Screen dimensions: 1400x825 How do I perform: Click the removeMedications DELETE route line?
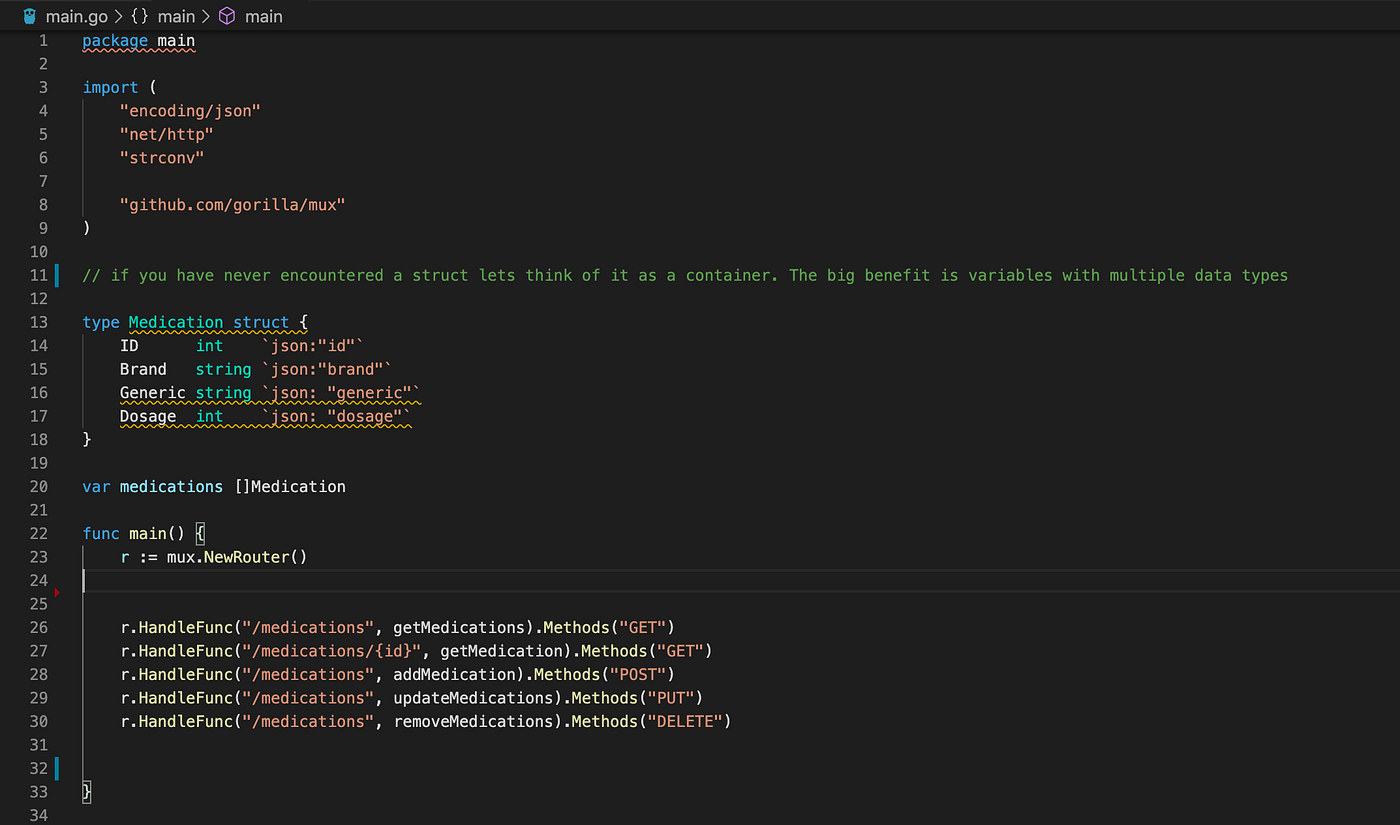425,721
